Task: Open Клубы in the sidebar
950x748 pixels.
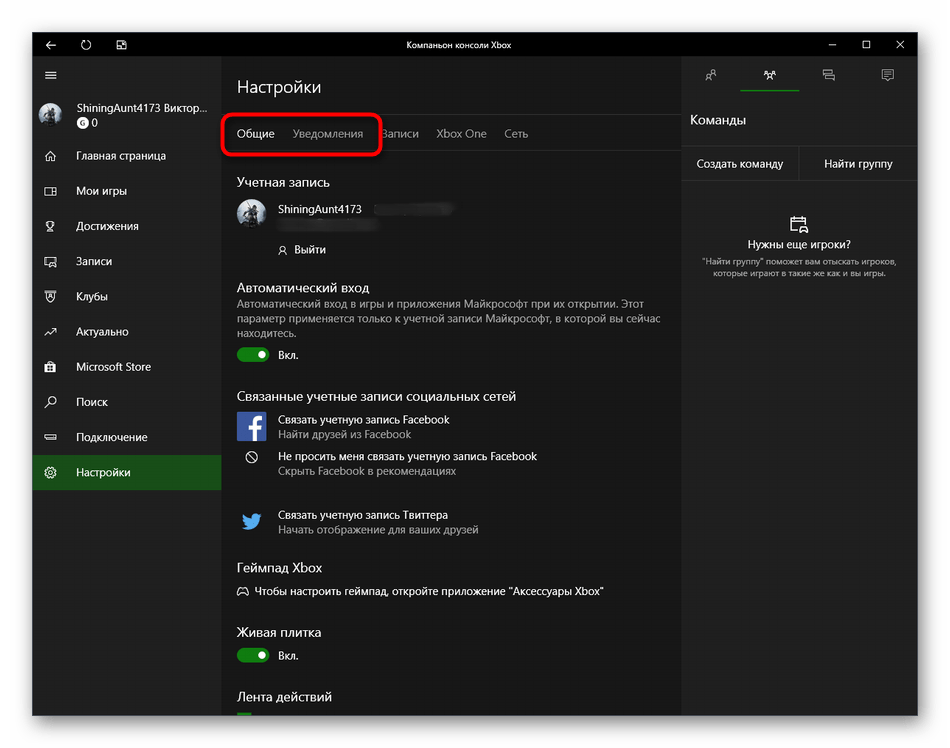Action: click(x=127, y=297)
